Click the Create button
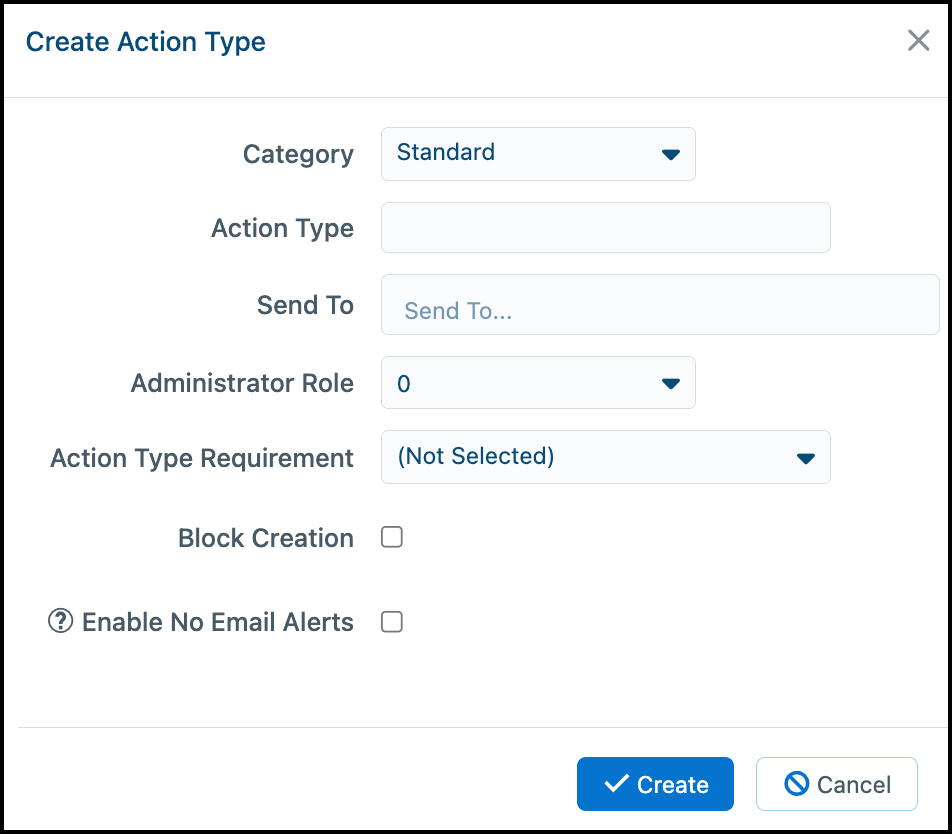Screen dimensions: 952x834 tap(655, 784)
